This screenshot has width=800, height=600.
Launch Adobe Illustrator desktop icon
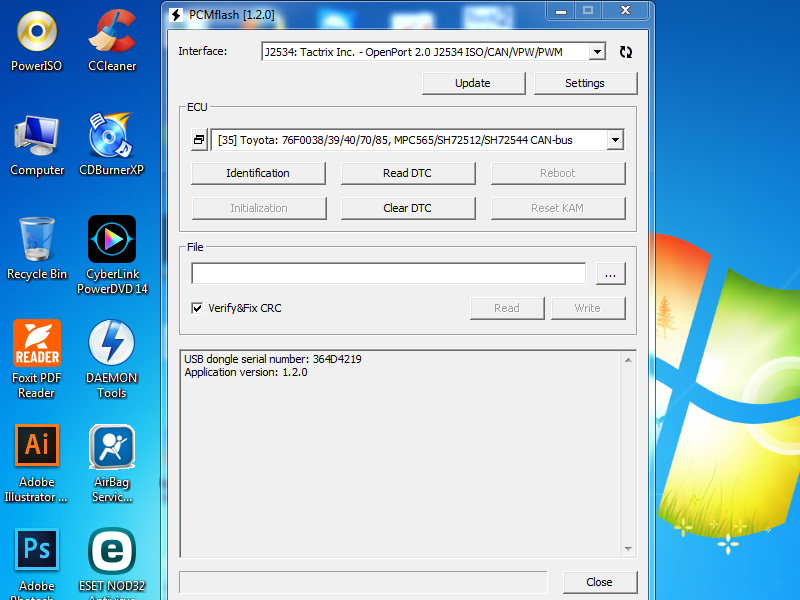pyautogui.click(x=37, y=463)
